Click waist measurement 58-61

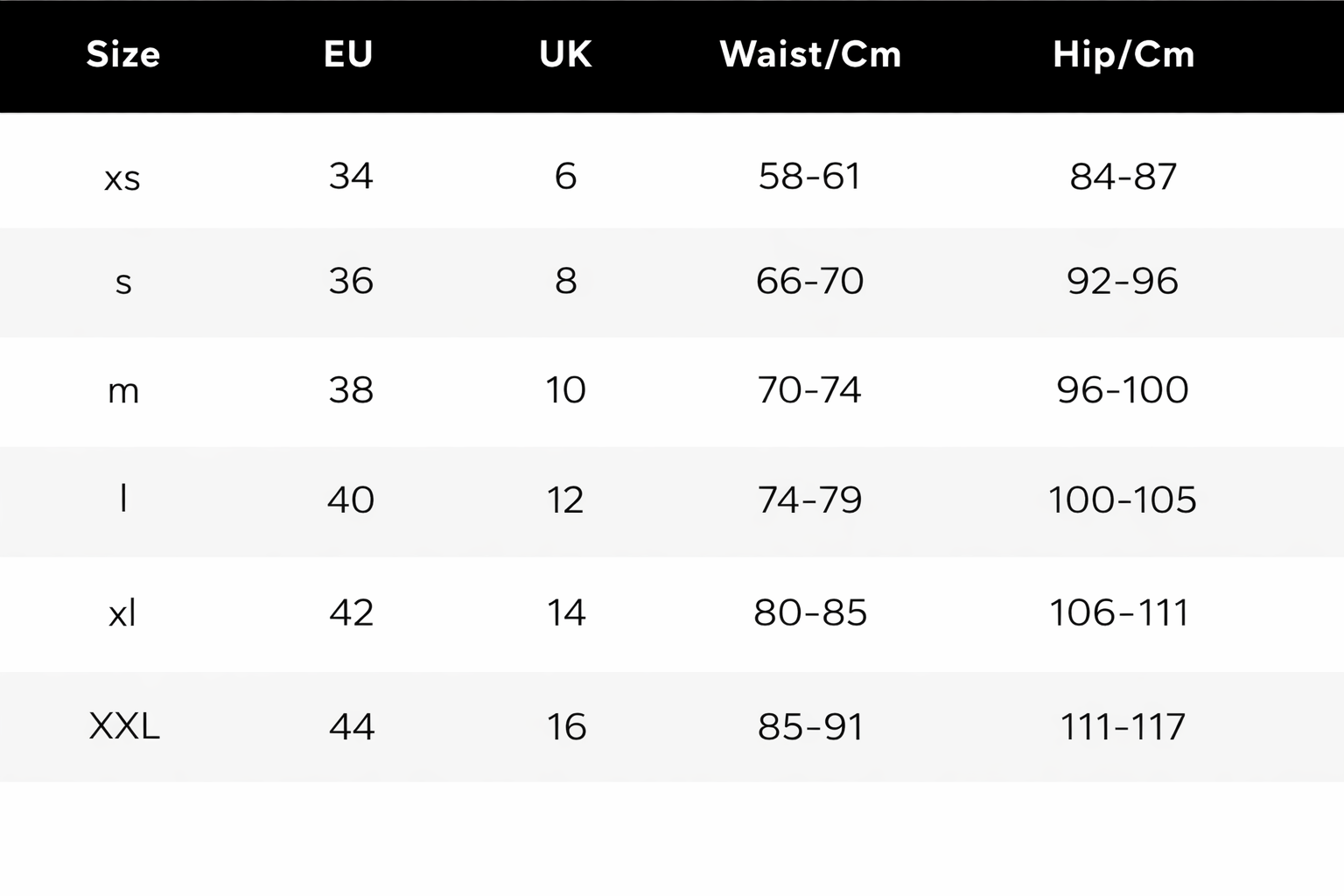[810, 176]
